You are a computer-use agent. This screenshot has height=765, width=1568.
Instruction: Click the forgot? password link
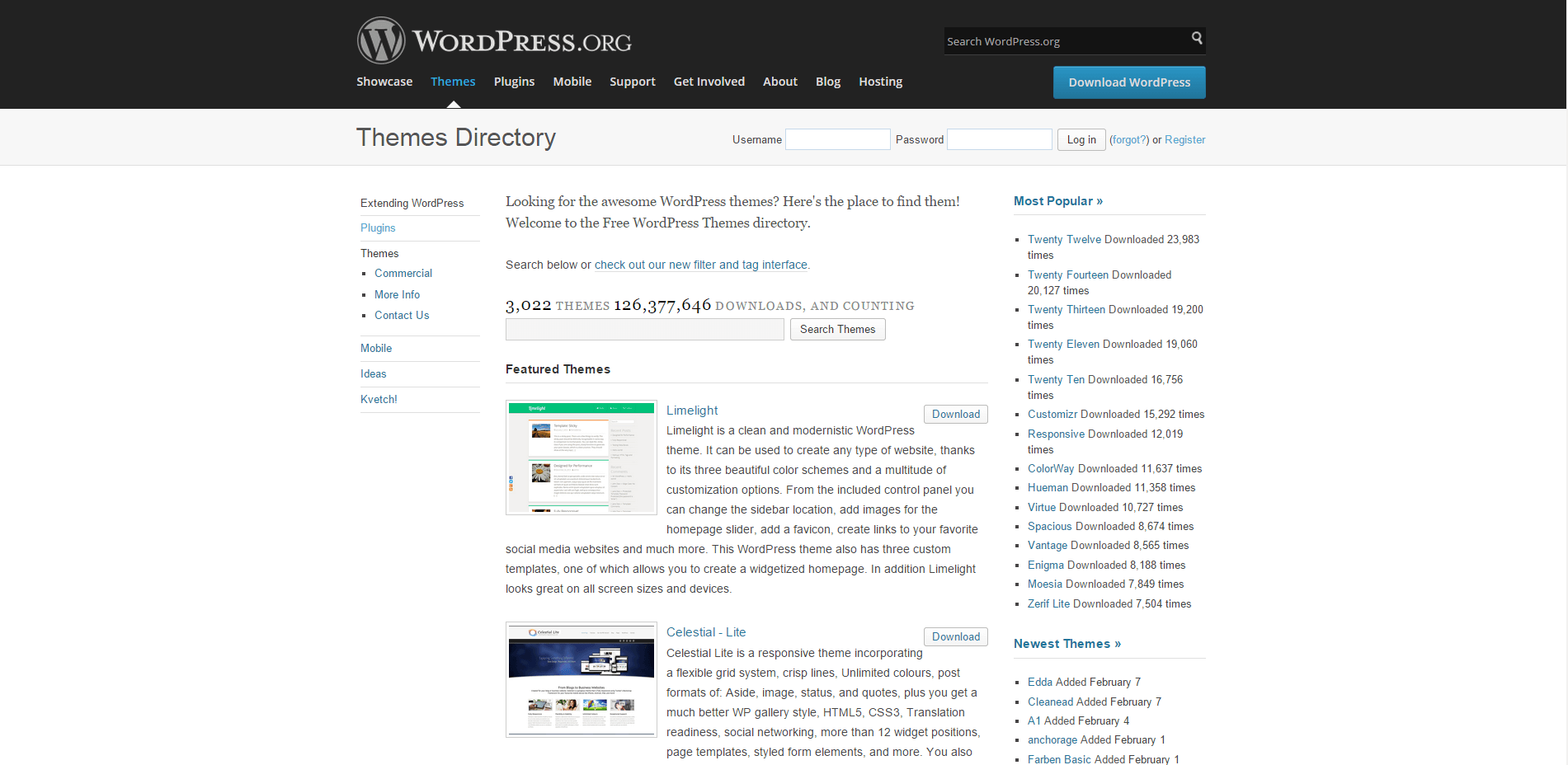(1129, 140)
